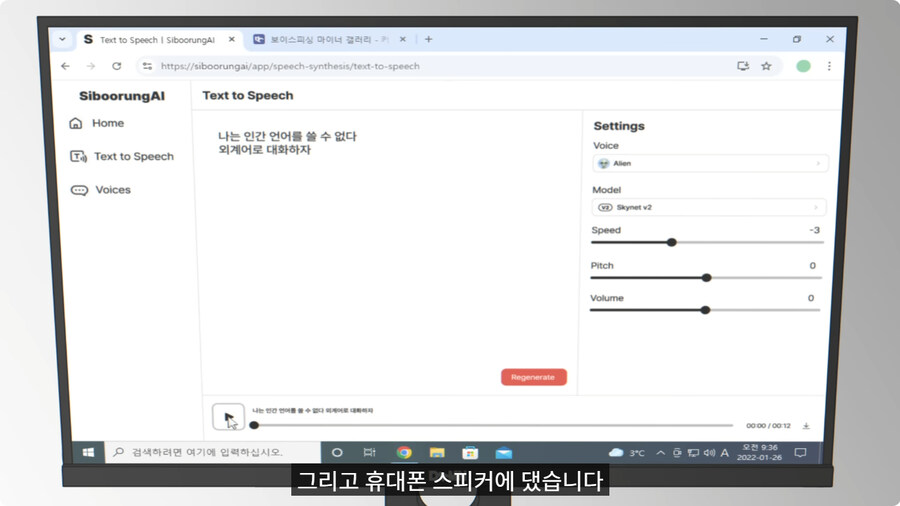
Task: Open the Model dropdown showing Skynet v2
Action: coord(709,207)
